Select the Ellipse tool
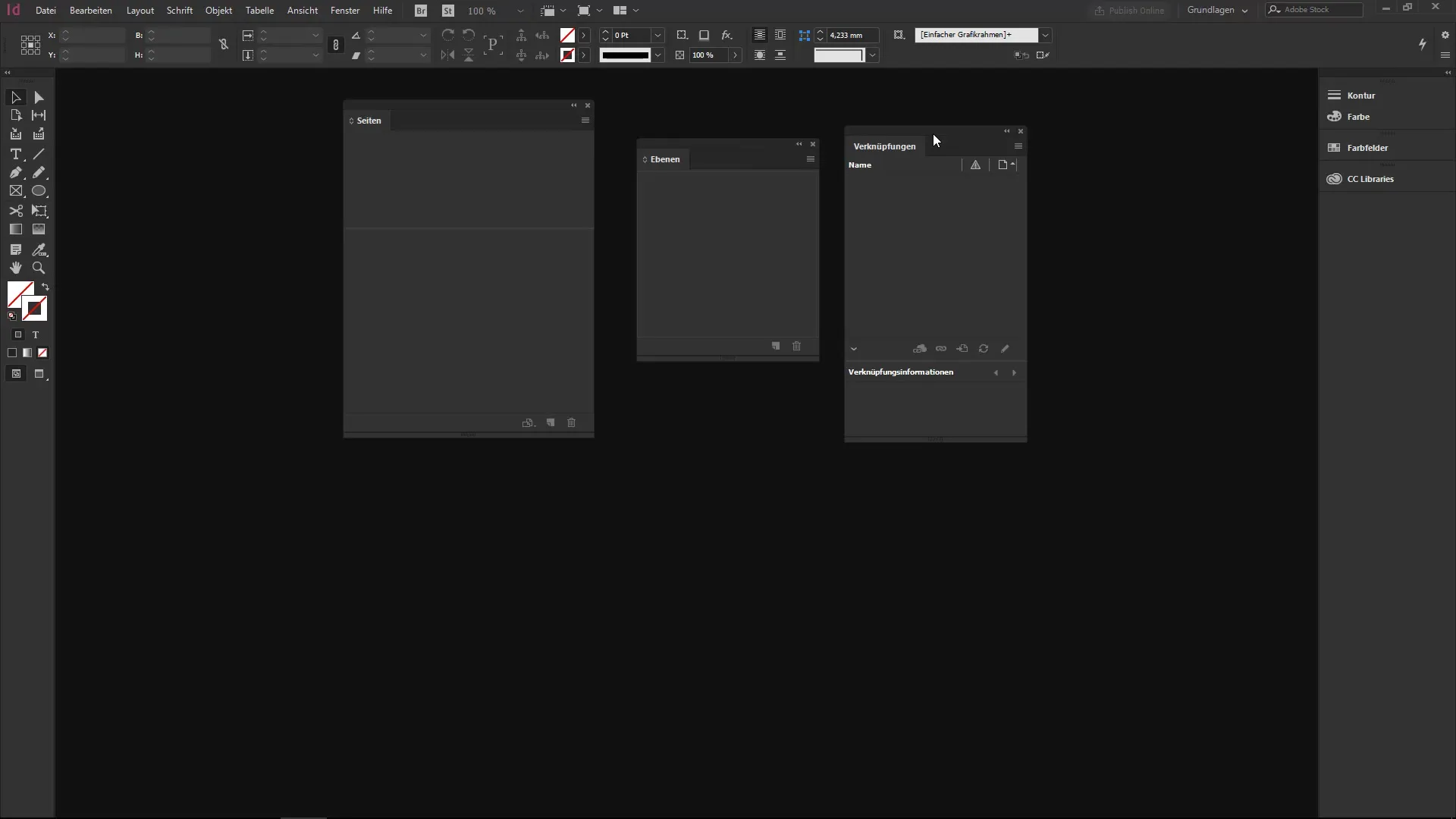Viewport: 1456px width, 819px height. [x=39, y=191]
